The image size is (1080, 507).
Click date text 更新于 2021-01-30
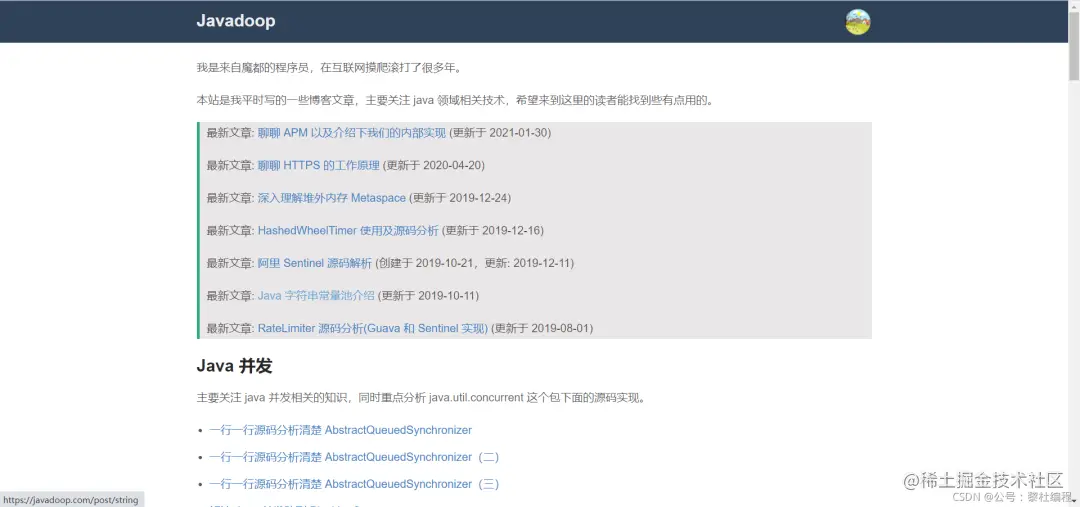[501, 133]
